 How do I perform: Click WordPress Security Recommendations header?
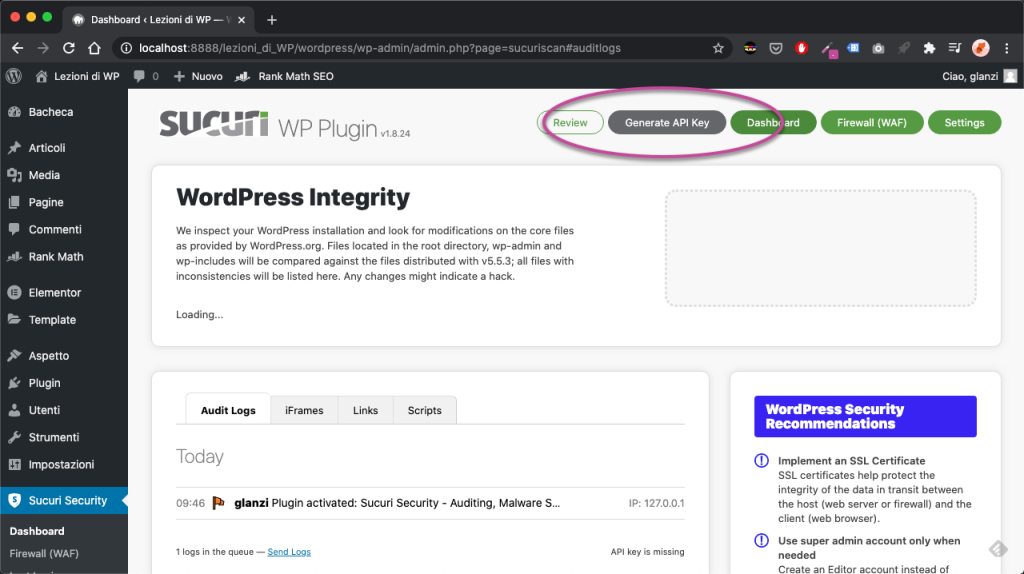865,417
